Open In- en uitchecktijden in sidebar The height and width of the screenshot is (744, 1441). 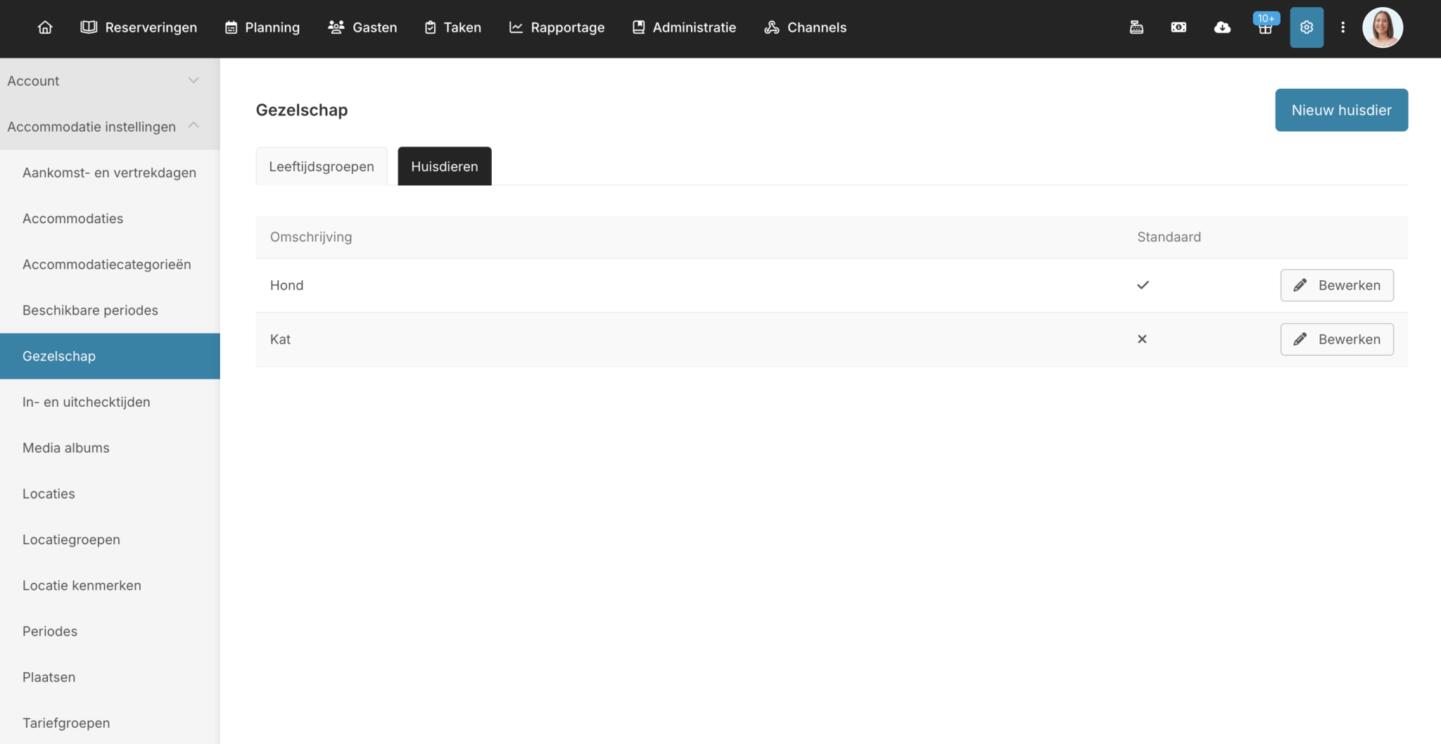pos(86,402)
